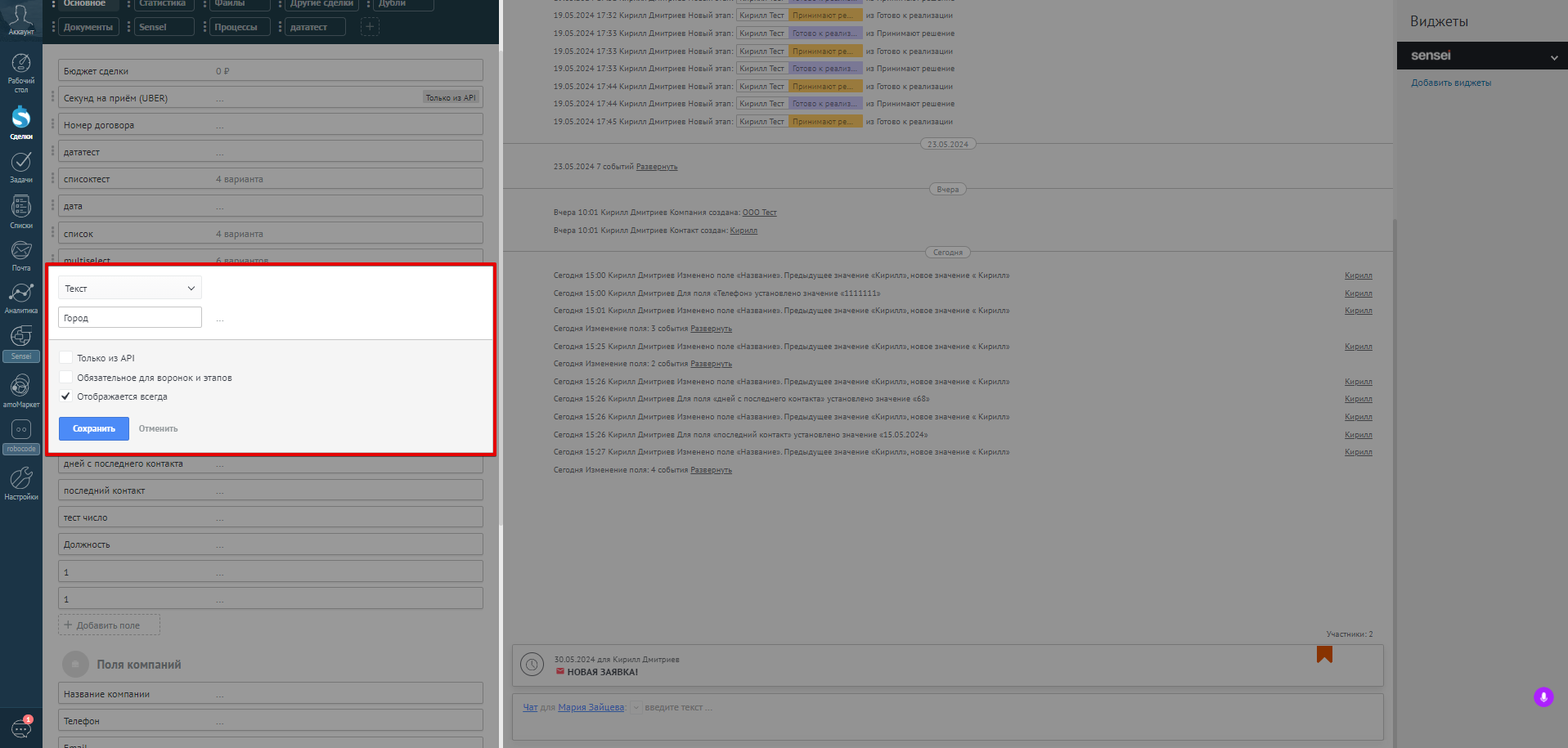Viewport: 1568px width, 748px height.
Task: Open chat recipient dropdown arrow
Action: tap(636, 708)
